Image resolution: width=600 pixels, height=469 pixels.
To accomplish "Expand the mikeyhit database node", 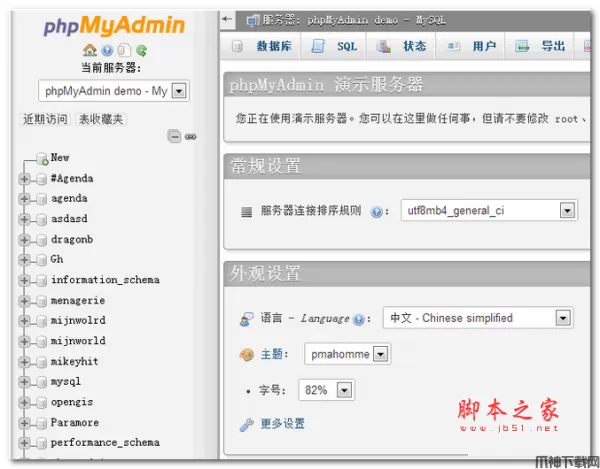I will [x=24, y=362].
